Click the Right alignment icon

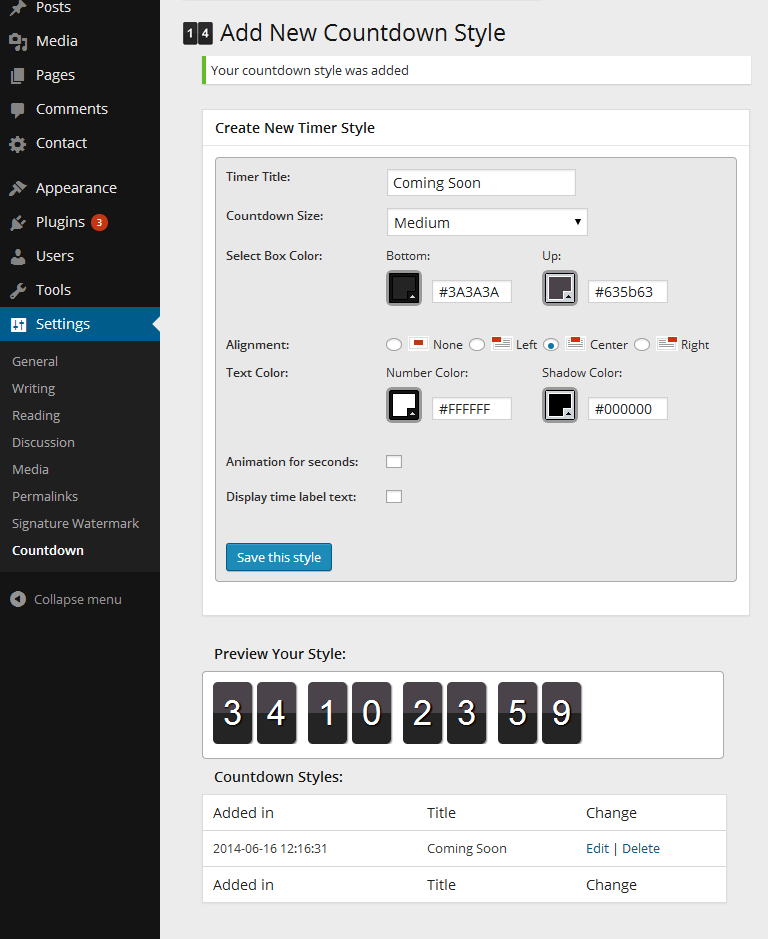click(667, 344)
